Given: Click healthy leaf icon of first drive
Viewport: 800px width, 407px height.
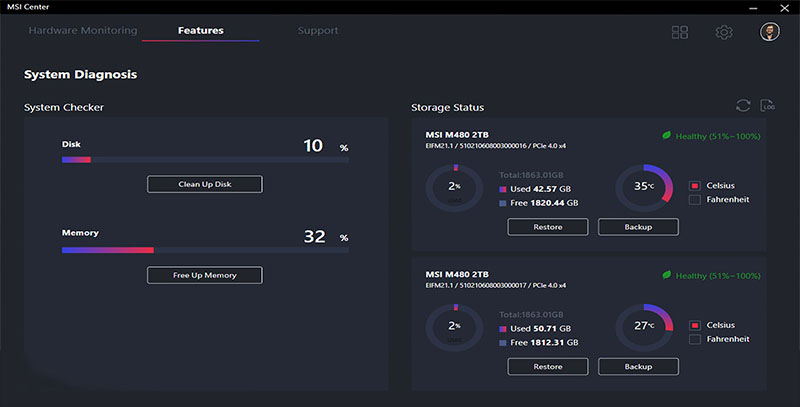Looking at the screenshot, I should (666, 135).
